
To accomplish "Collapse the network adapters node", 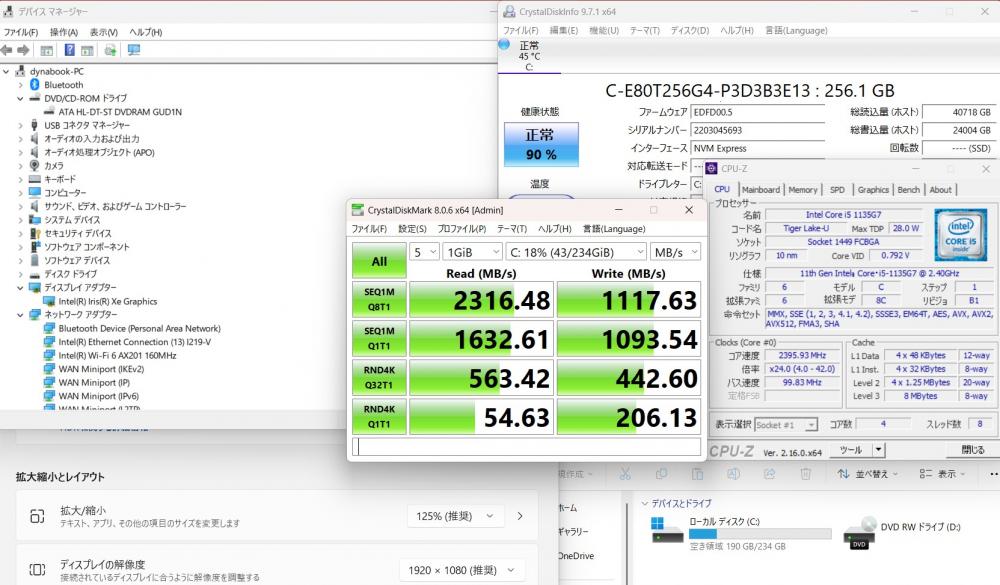I will point(20,314).
